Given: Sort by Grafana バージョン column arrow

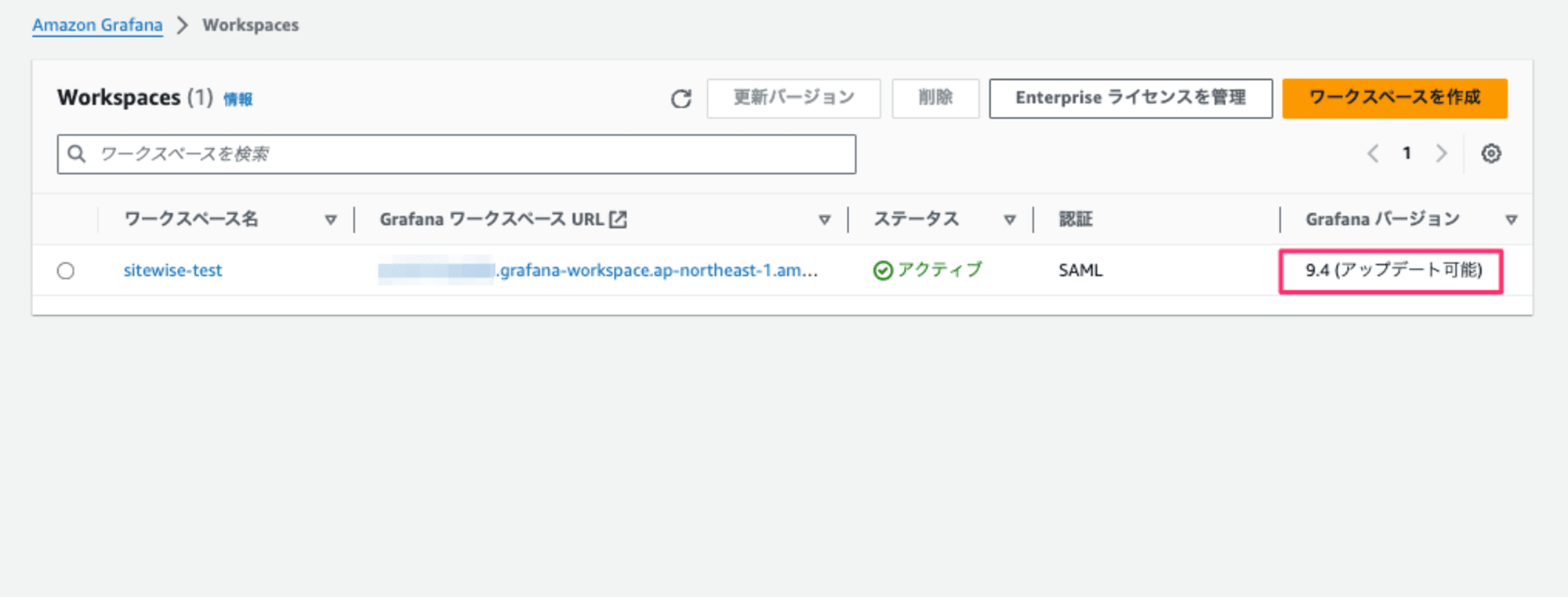Looking at the screenshot, I should click(x=1512, y=220).
